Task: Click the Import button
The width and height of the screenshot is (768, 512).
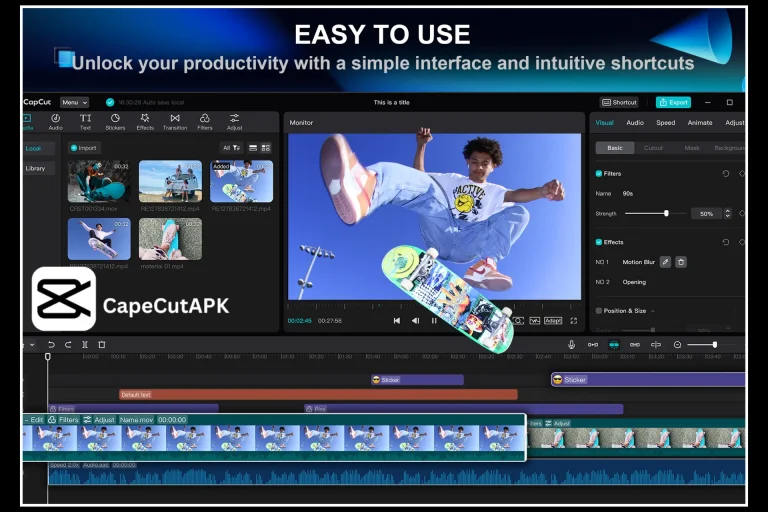Action: 84,148
